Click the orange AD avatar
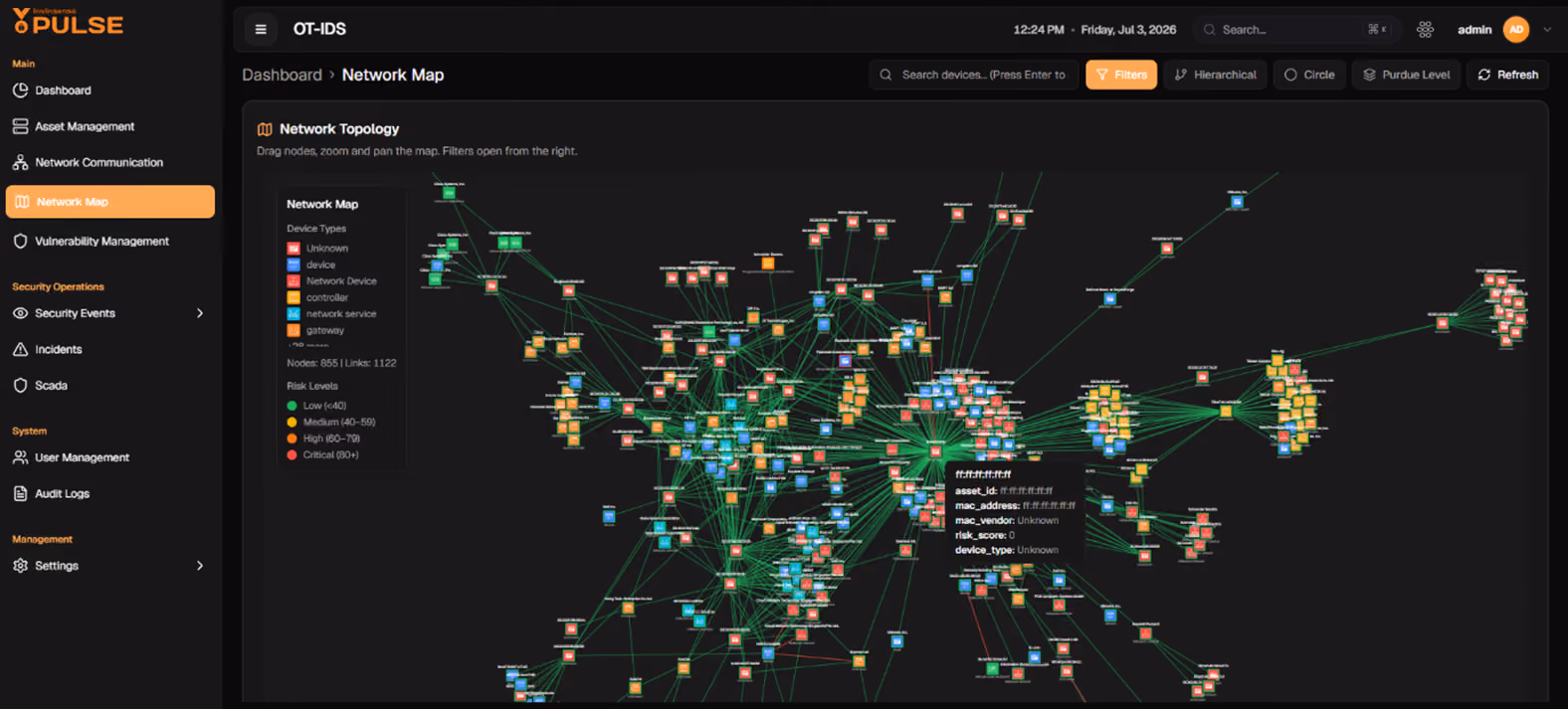Screen dimensions: 1568x709 (x=1516, y=30)
